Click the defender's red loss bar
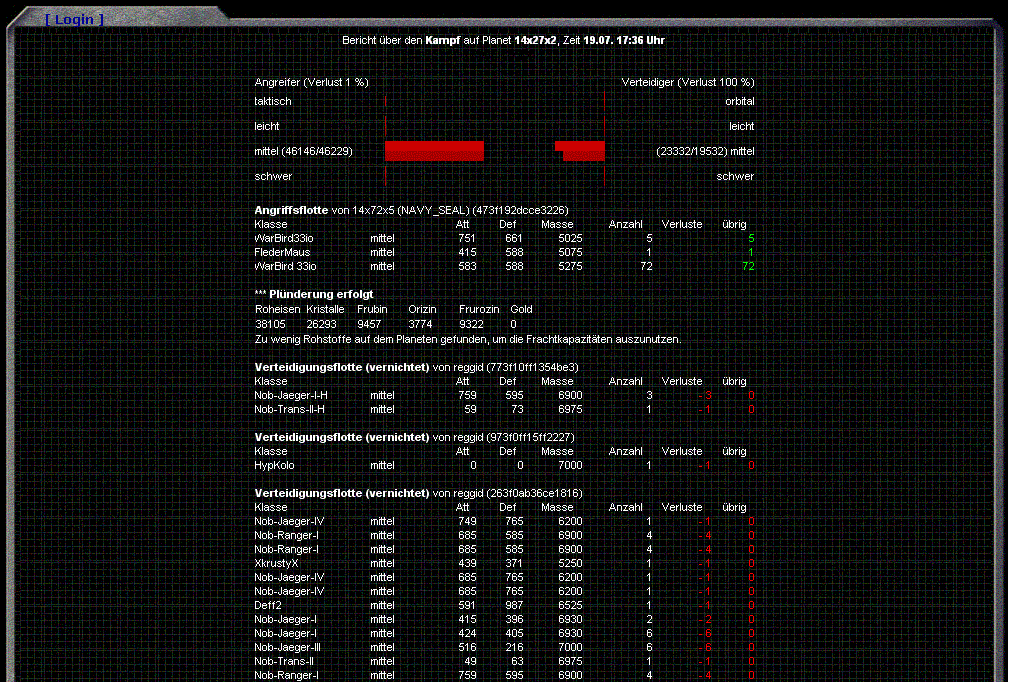1010x682 pixels. pyautogui.click(x=582, y=151)
